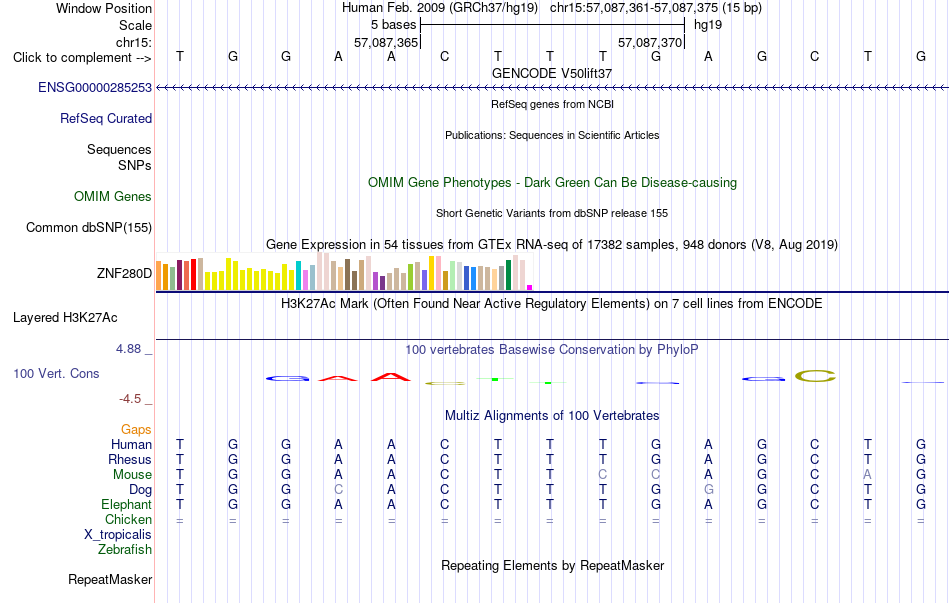Open the 'OMIM Gene Phenotypes' track title

pos(552,182)
